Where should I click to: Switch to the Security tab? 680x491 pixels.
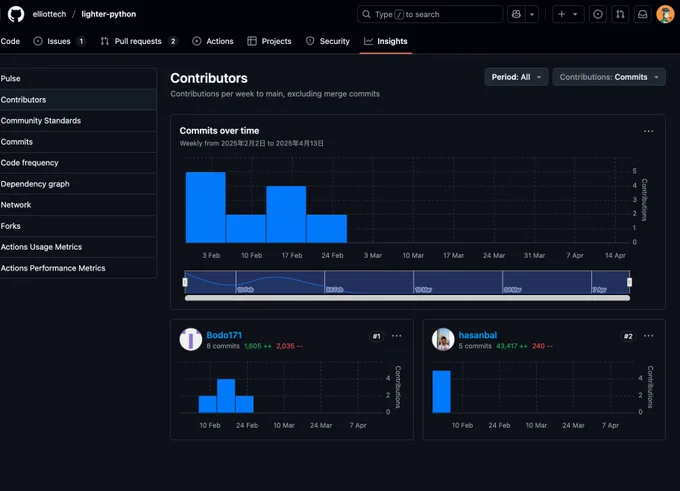(x=328, y=41)
